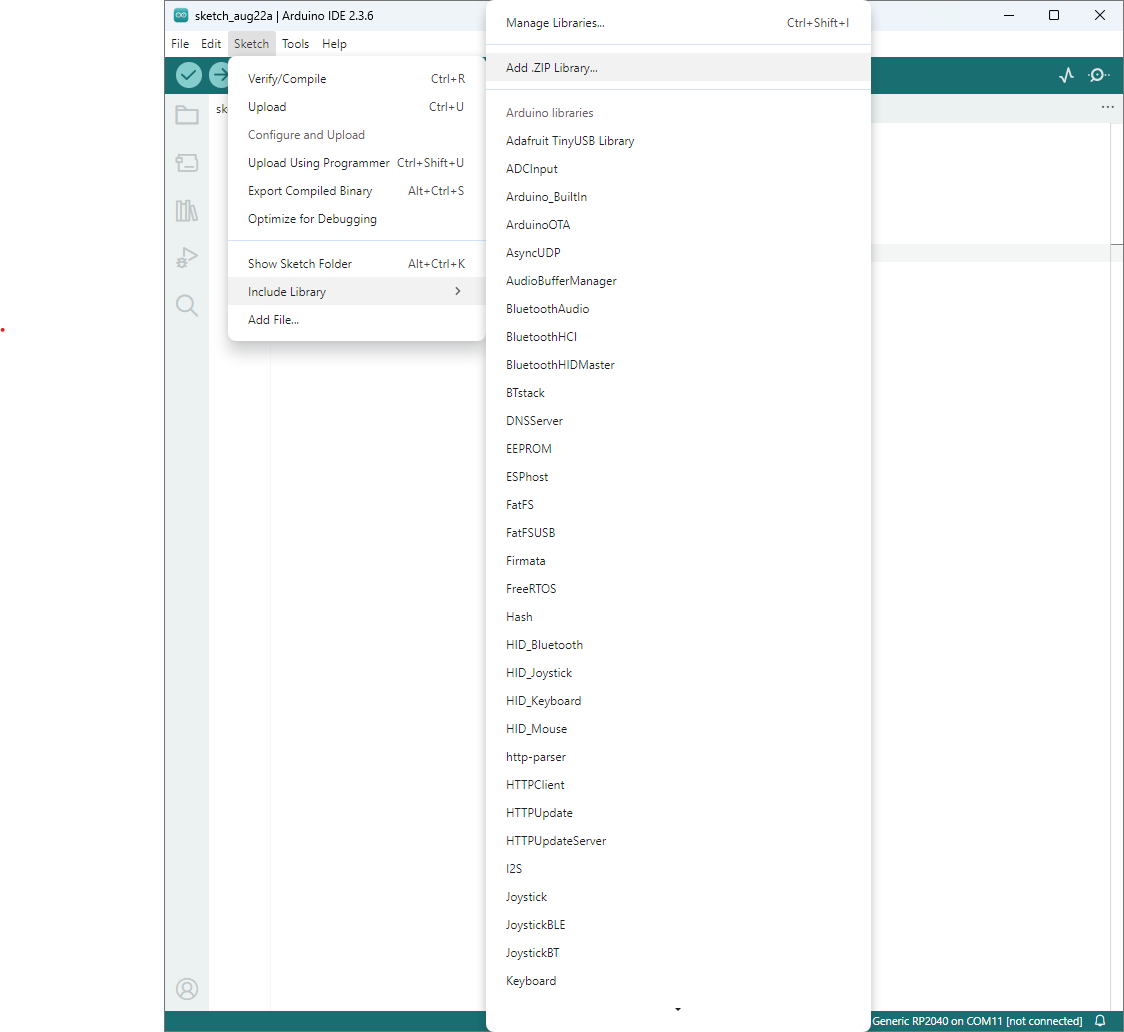Open the three-dots tab options menu
Screen dimensions: 1124x1032
[1107, 107]
